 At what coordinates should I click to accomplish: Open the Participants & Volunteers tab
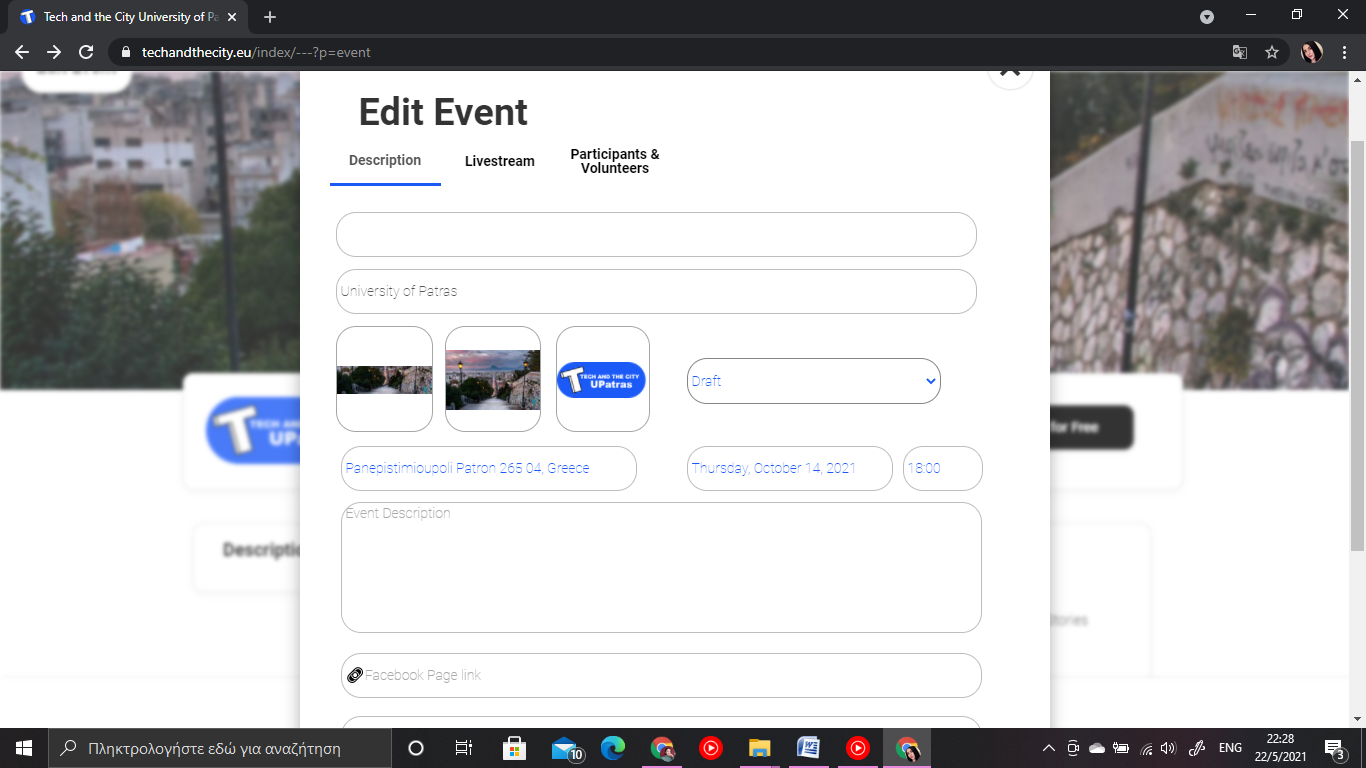(x=614, y=161)
